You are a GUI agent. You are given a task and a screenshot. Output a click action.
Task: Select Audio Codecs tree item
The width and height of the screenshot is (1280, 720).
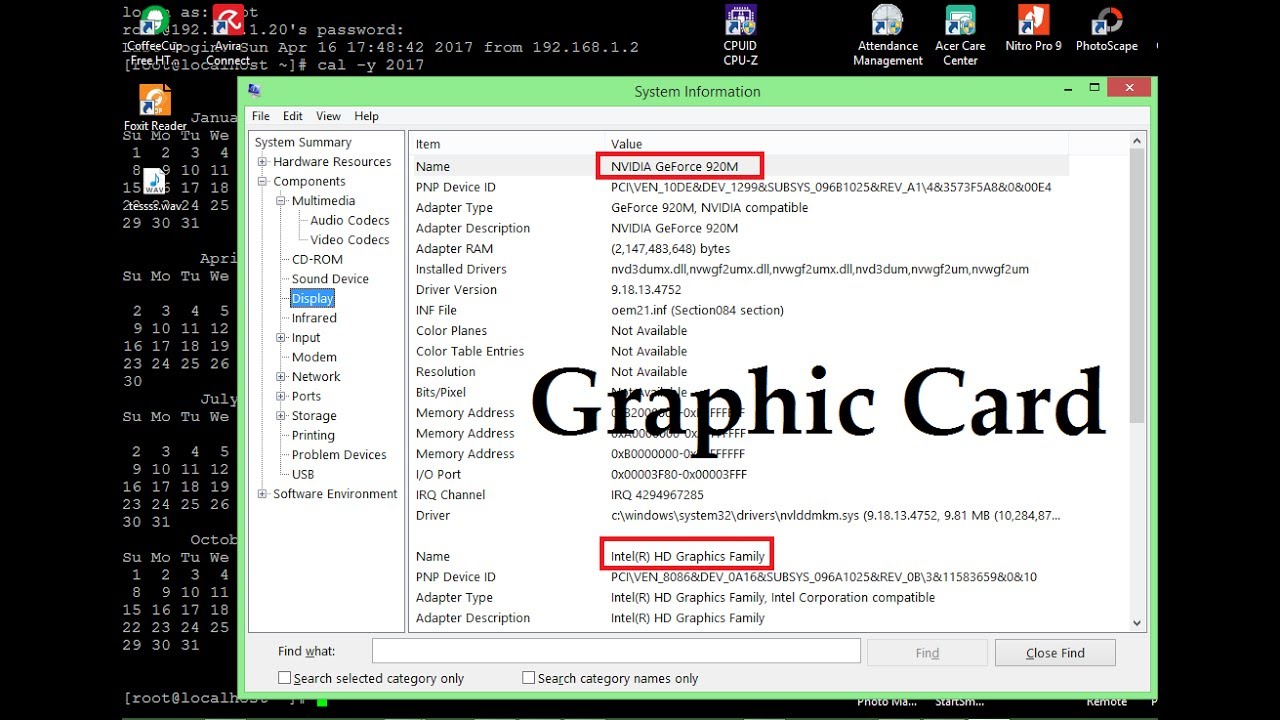[x=350, y=220]
